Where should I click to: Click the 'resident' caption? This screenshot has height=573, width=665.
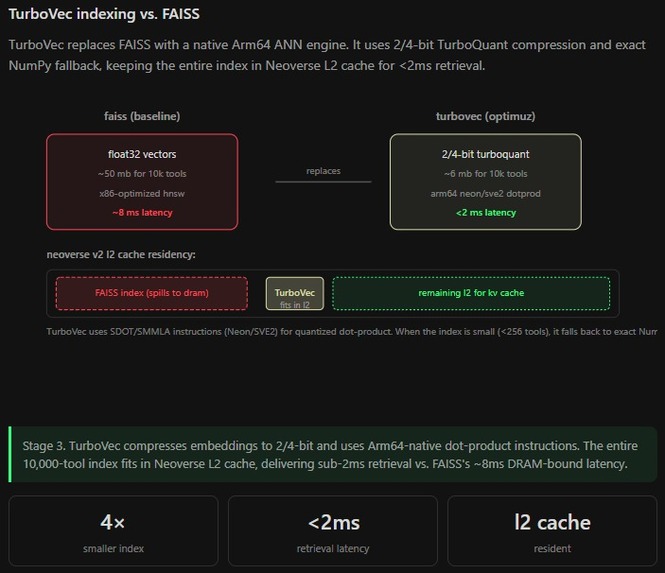tap(552, 548)
